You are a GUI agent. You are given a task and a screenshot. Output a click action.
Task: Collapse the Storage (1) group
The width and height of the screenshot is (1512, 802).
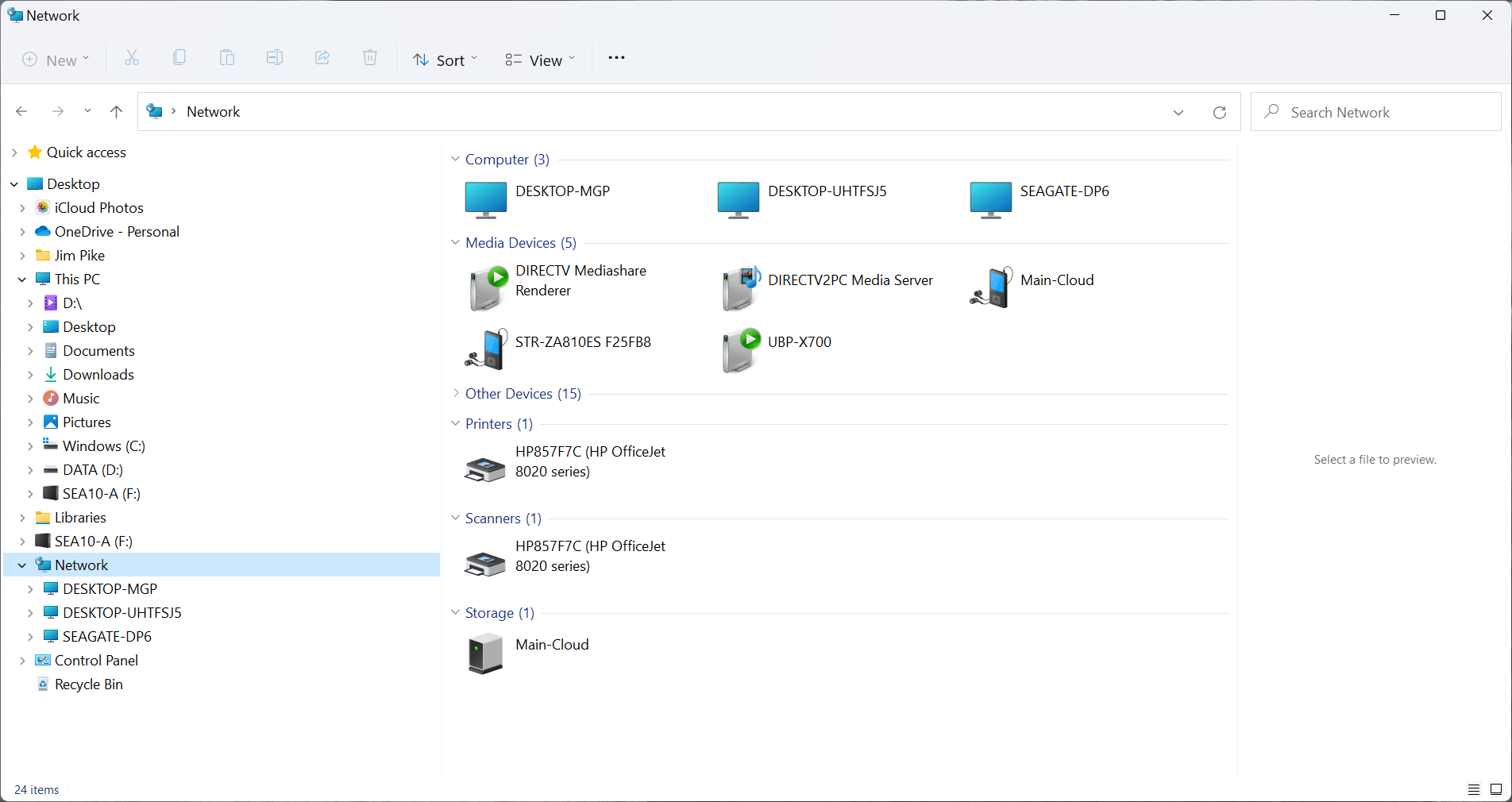point(455,612)
